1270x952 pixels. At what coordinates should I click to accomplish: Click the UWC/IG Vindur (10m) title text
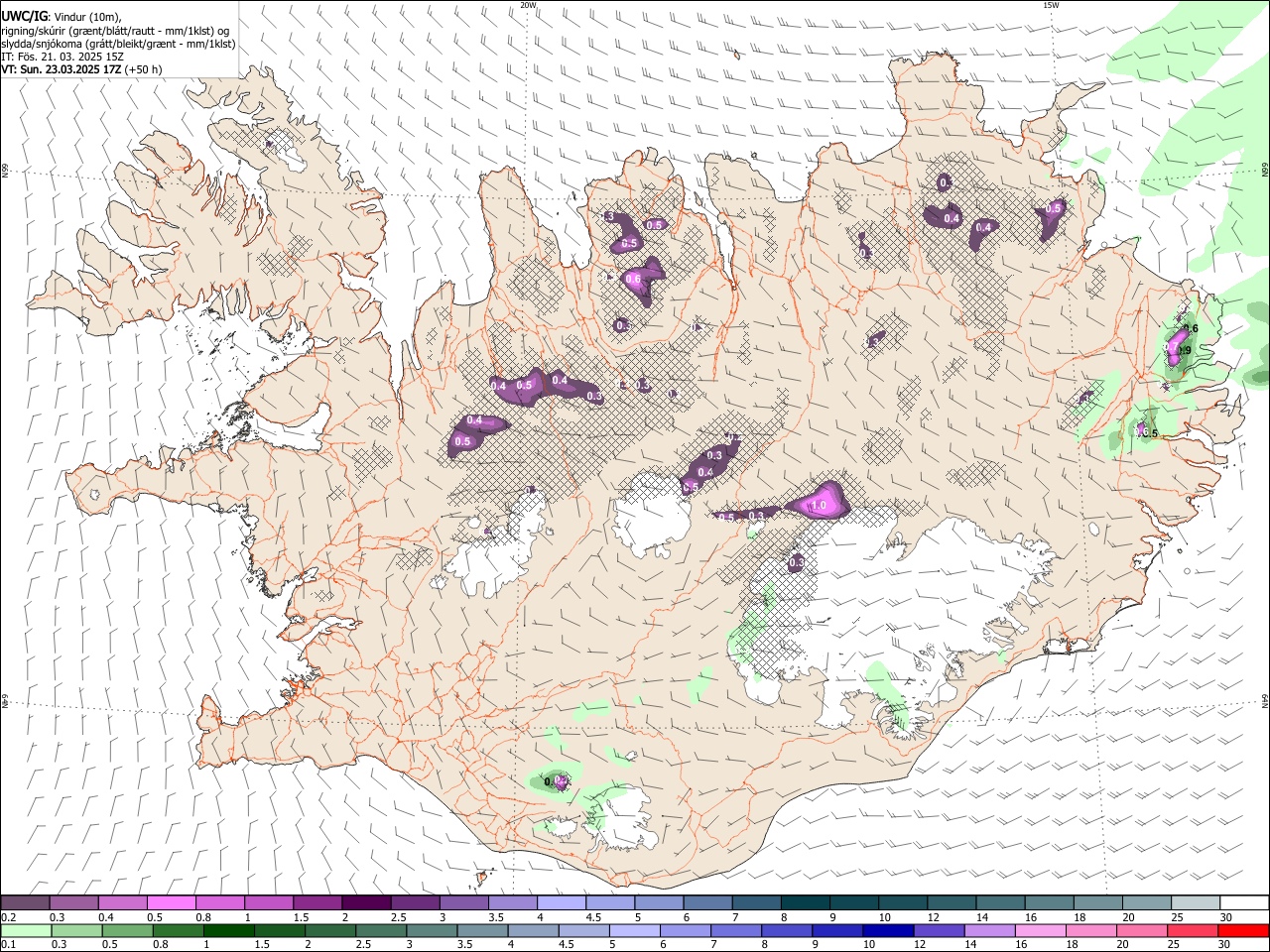[x=62, y=16]
